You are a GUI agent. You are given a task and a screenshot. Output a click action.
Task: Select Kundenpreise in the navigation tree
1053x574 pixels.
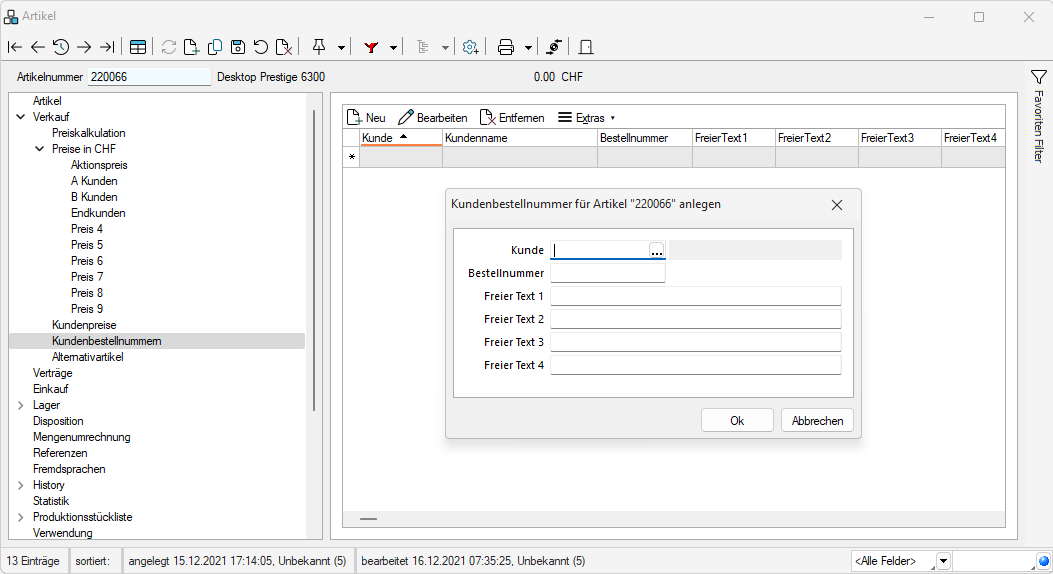pos(84,325)
